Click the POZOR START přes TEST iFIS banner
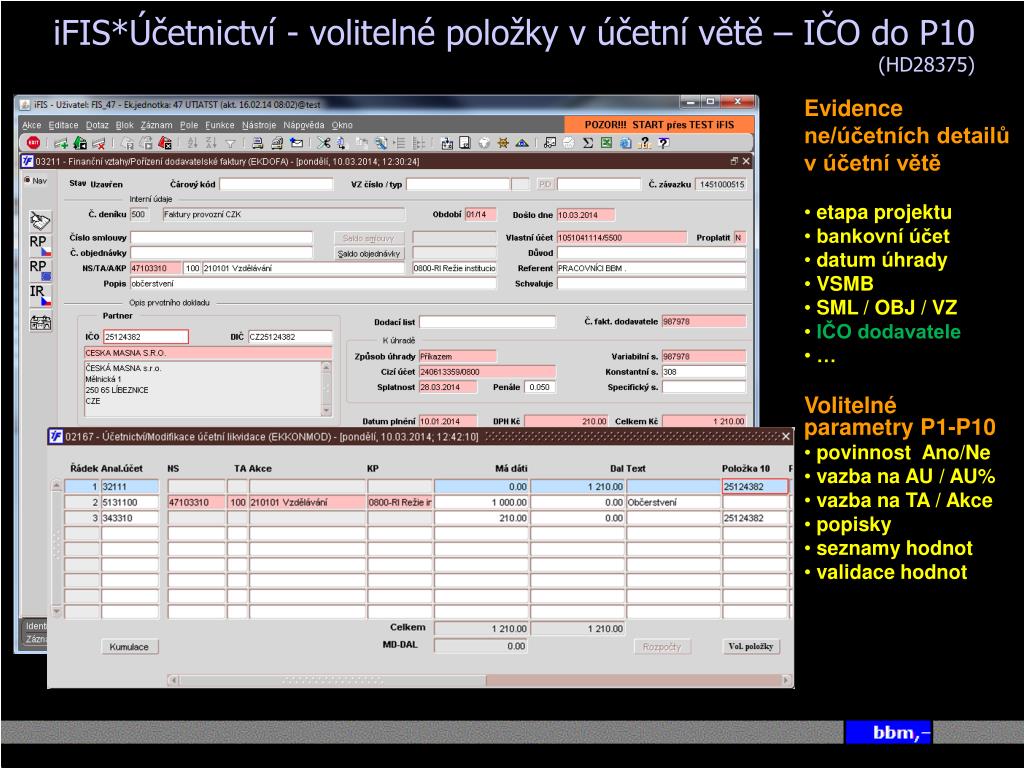Image resolution: width=1024 pixels, height=768 pixels. click(x=659, y=125)
